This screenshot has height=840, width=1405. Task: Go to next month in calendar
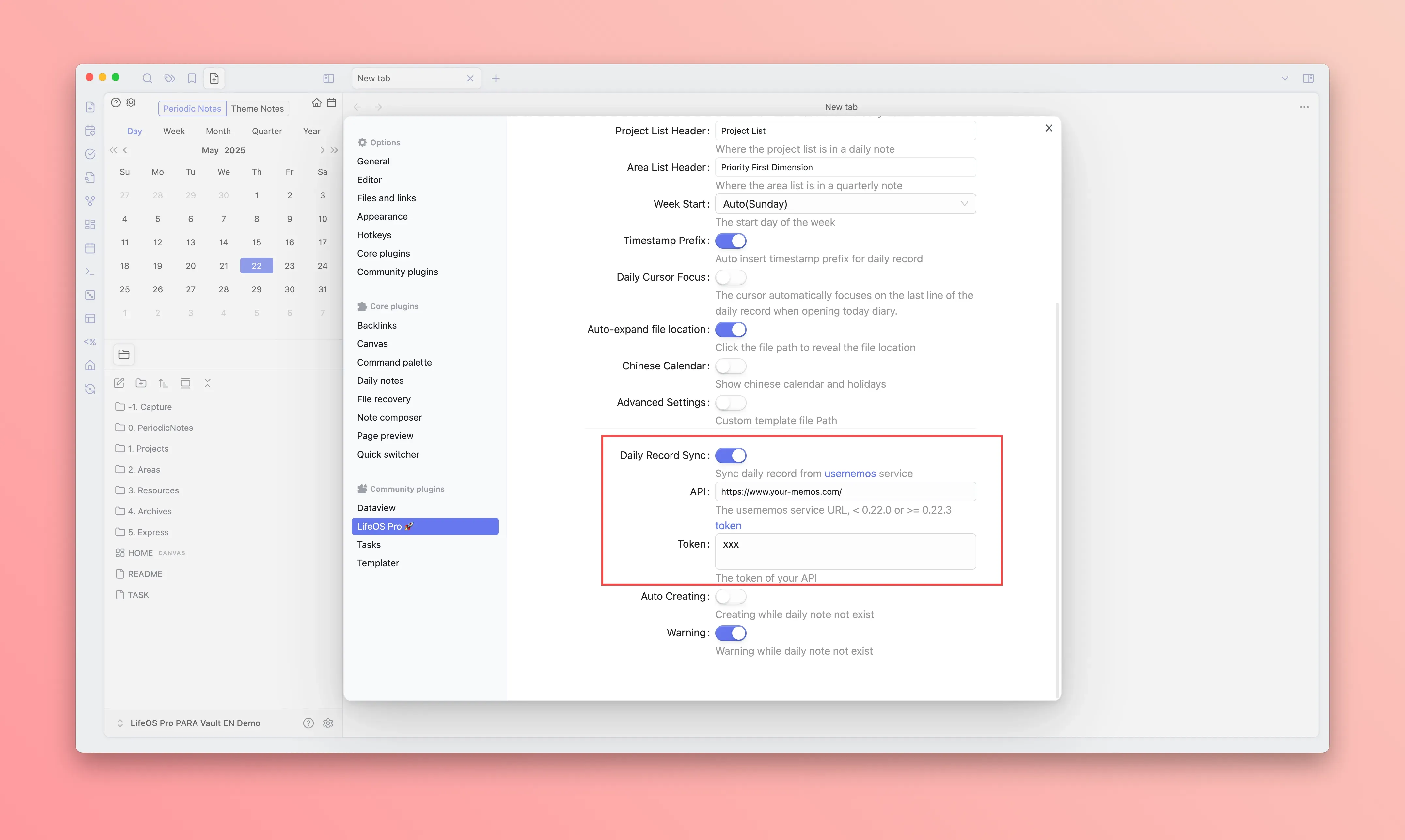322,150
